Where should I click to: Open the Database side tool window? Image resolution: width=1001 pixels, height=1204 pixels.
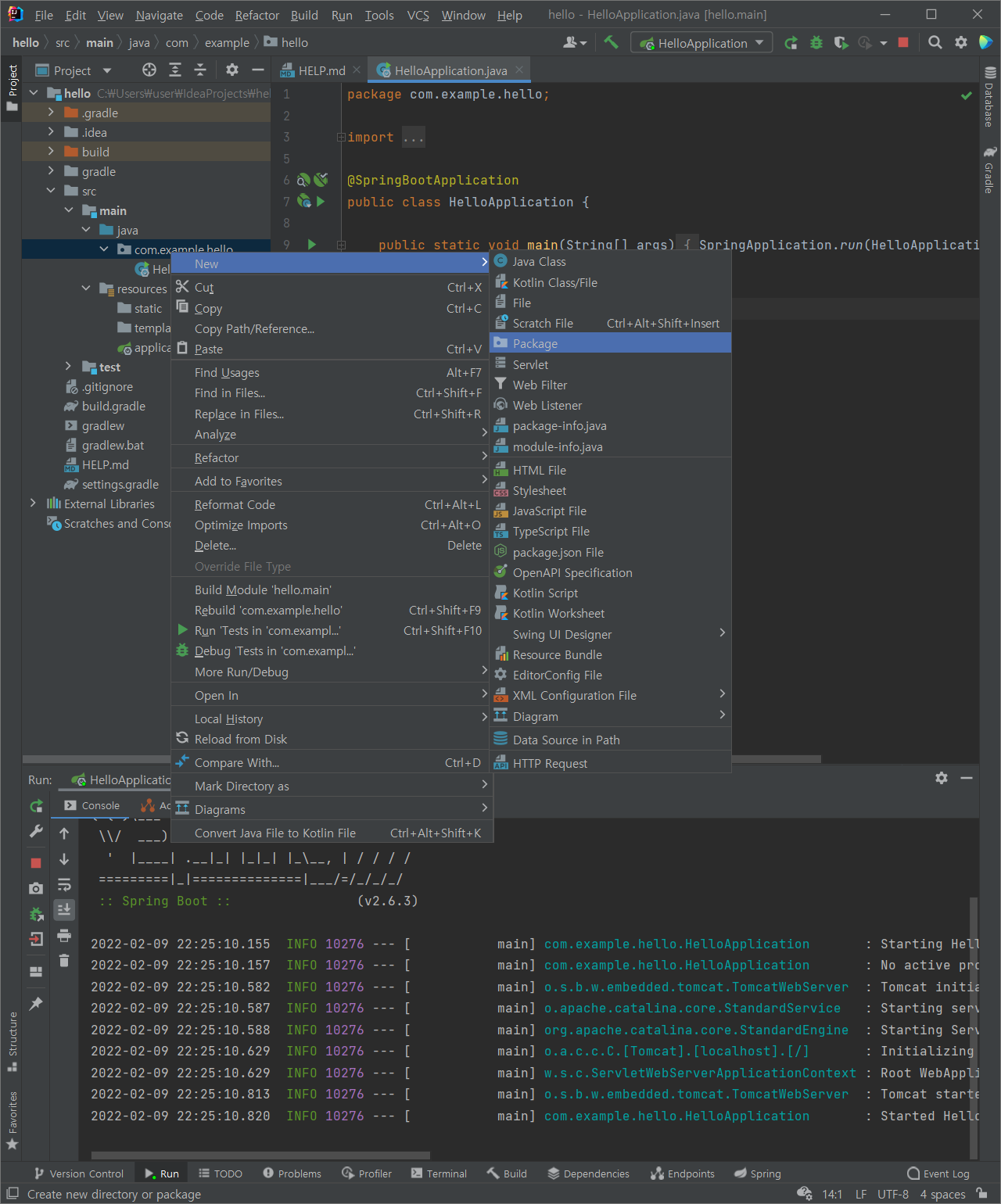tap(990, 98)
